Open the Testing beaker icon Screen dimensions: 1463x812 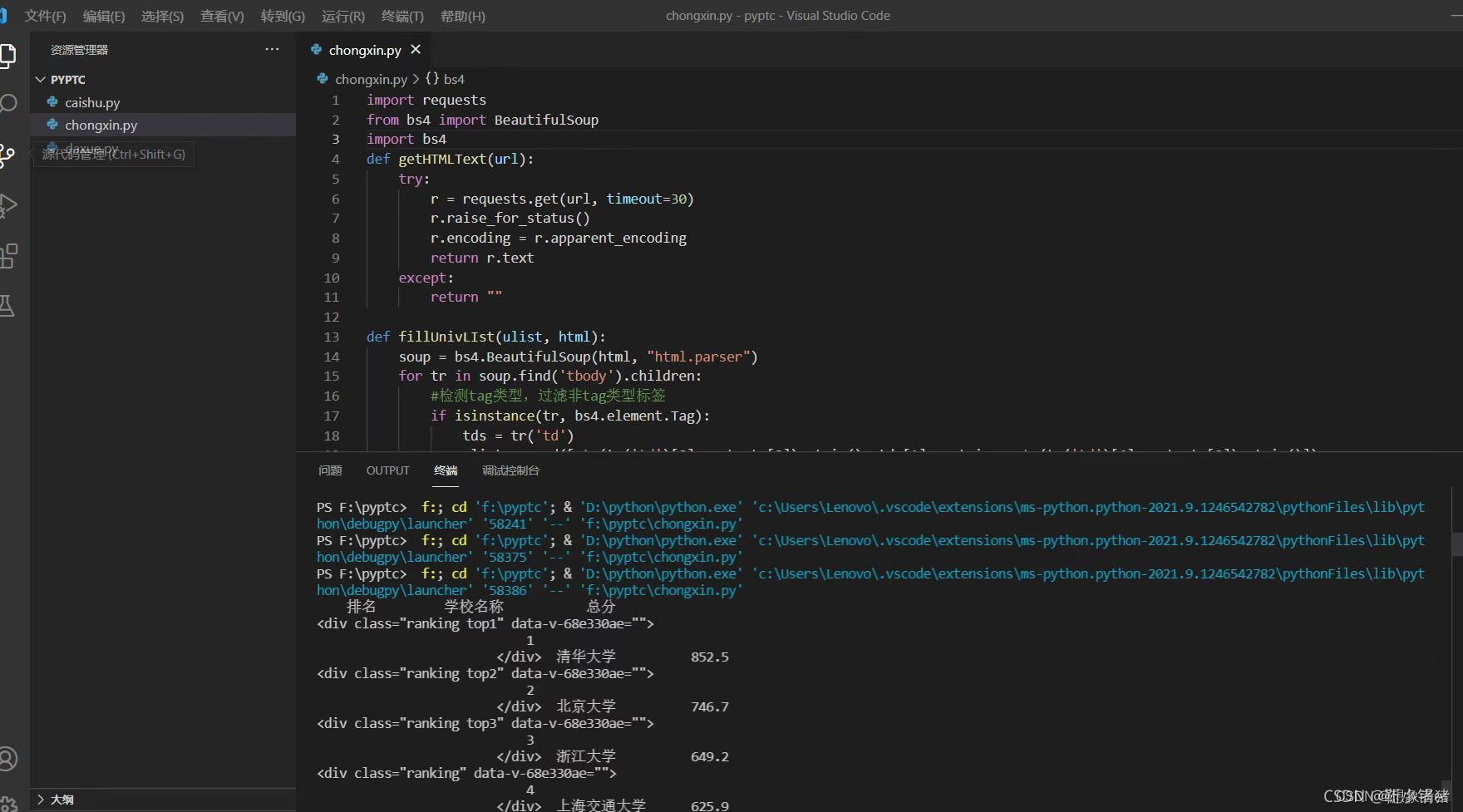(8, 305)
